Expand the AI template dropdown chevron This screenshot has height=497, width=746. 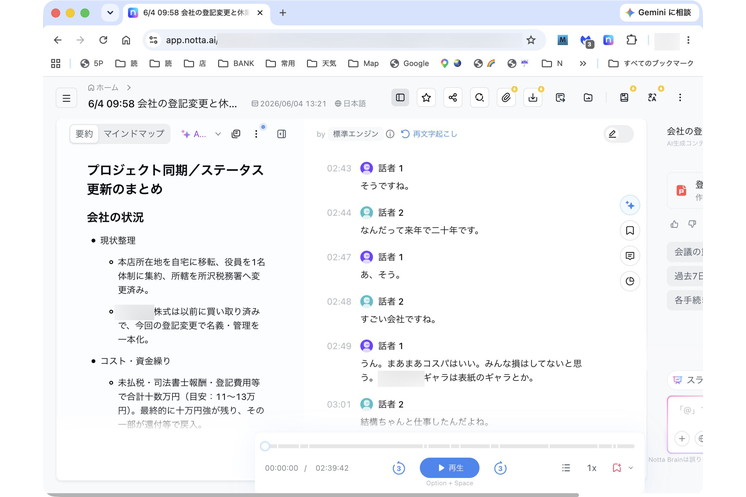pyautogui.click(x=218, y=134)
